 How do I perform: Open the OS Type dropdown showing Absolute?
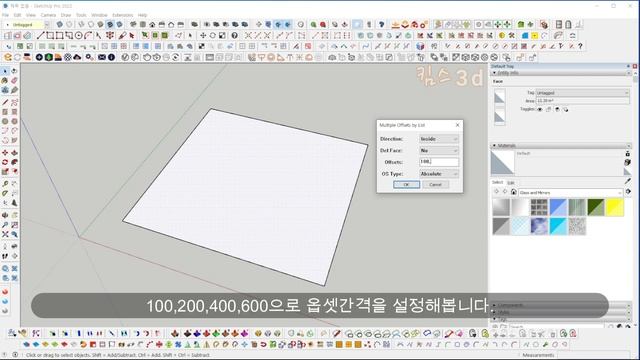click(439, 174)
